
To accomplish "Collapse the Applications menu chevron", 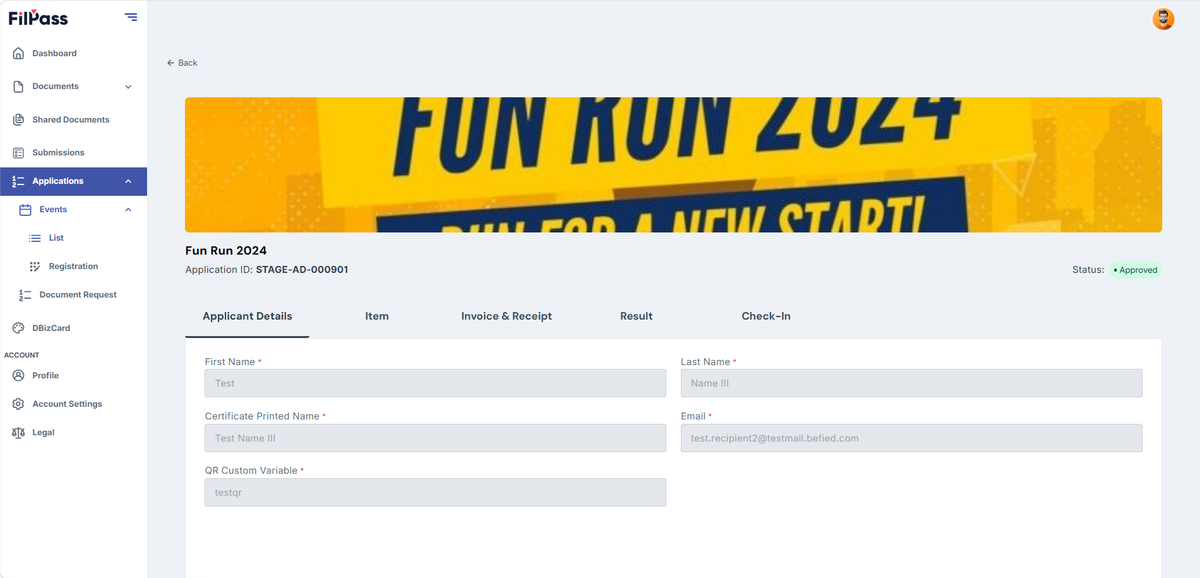I will [x=128, y=181].
